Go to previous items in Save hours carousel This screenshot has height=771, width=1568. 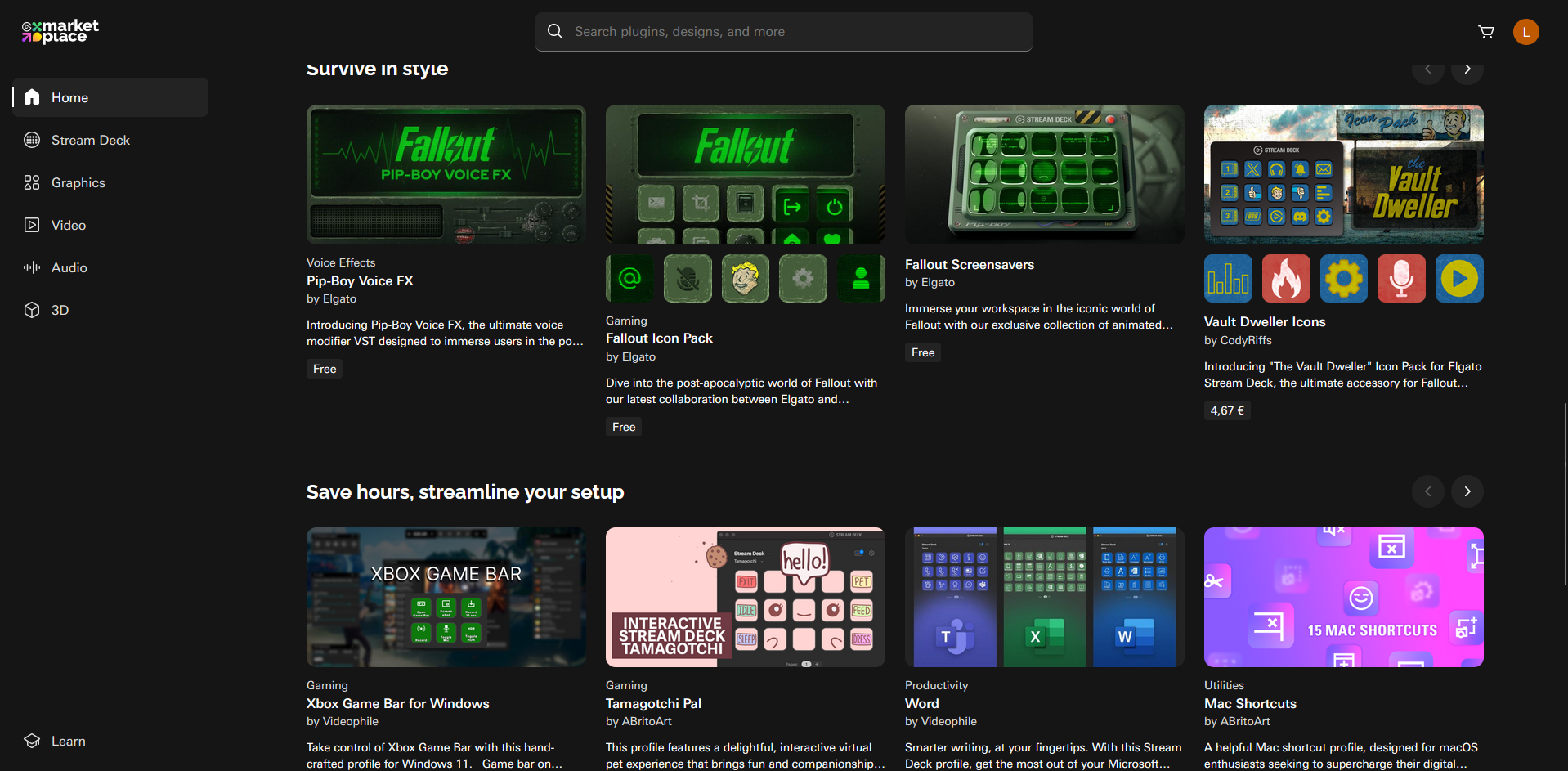[1427, 491]
